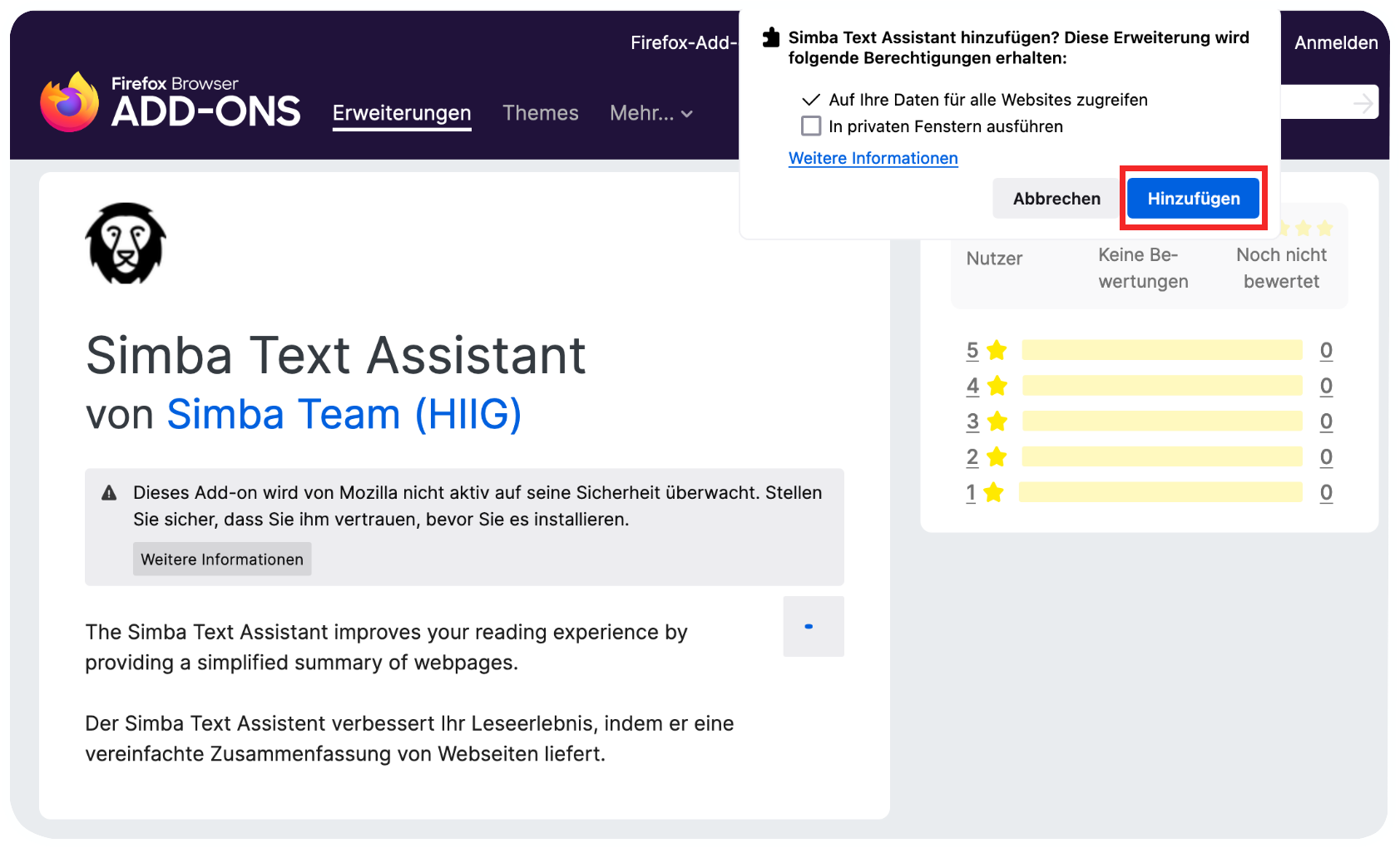Click the Firefox Browser ADD-ONS logo
Screen dimensions: 1400x848
[170, 101]
